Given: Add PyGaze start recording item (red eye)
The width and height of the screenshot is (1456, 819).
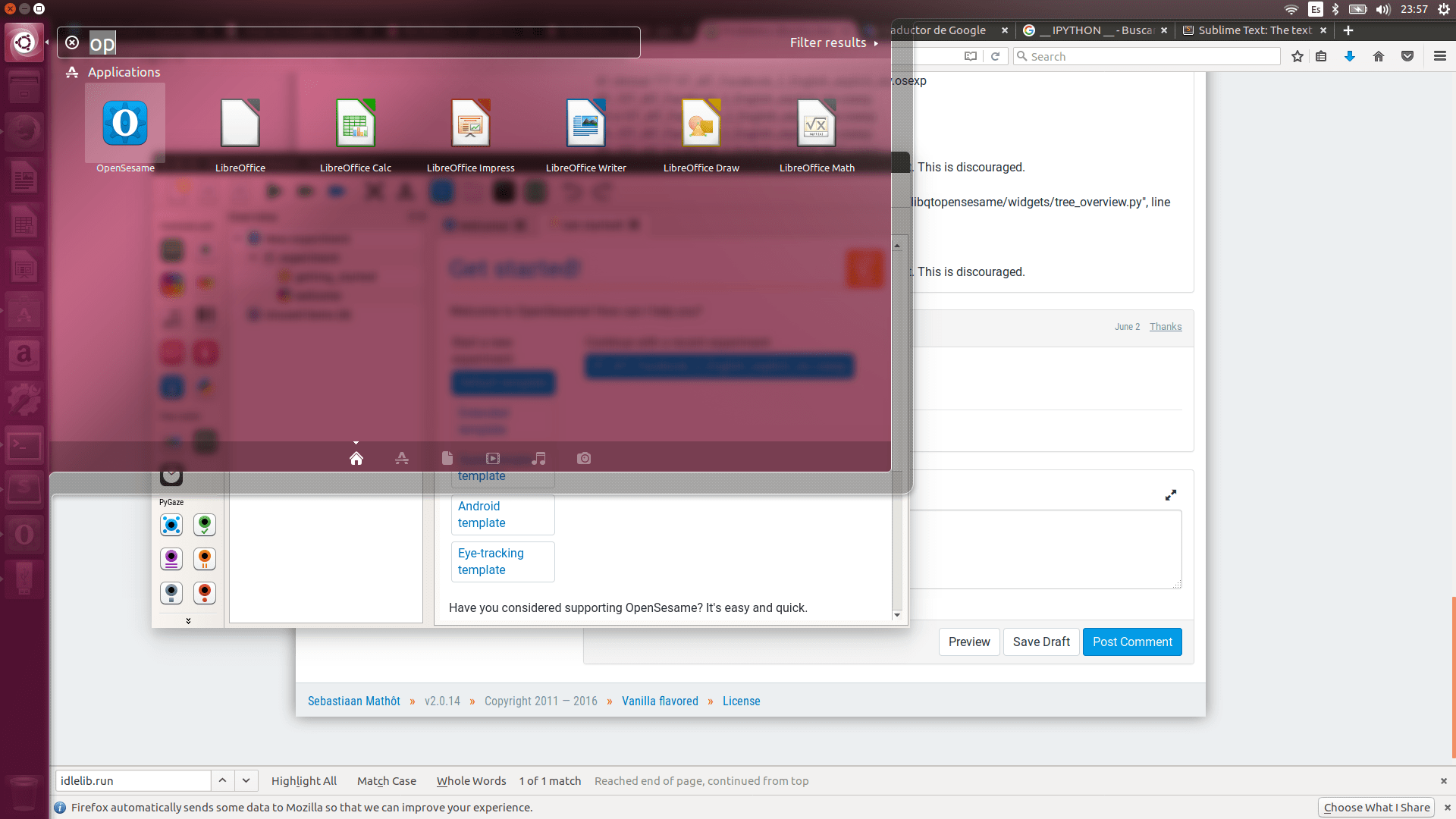Looking at the screenshot, I should [205, 593].
